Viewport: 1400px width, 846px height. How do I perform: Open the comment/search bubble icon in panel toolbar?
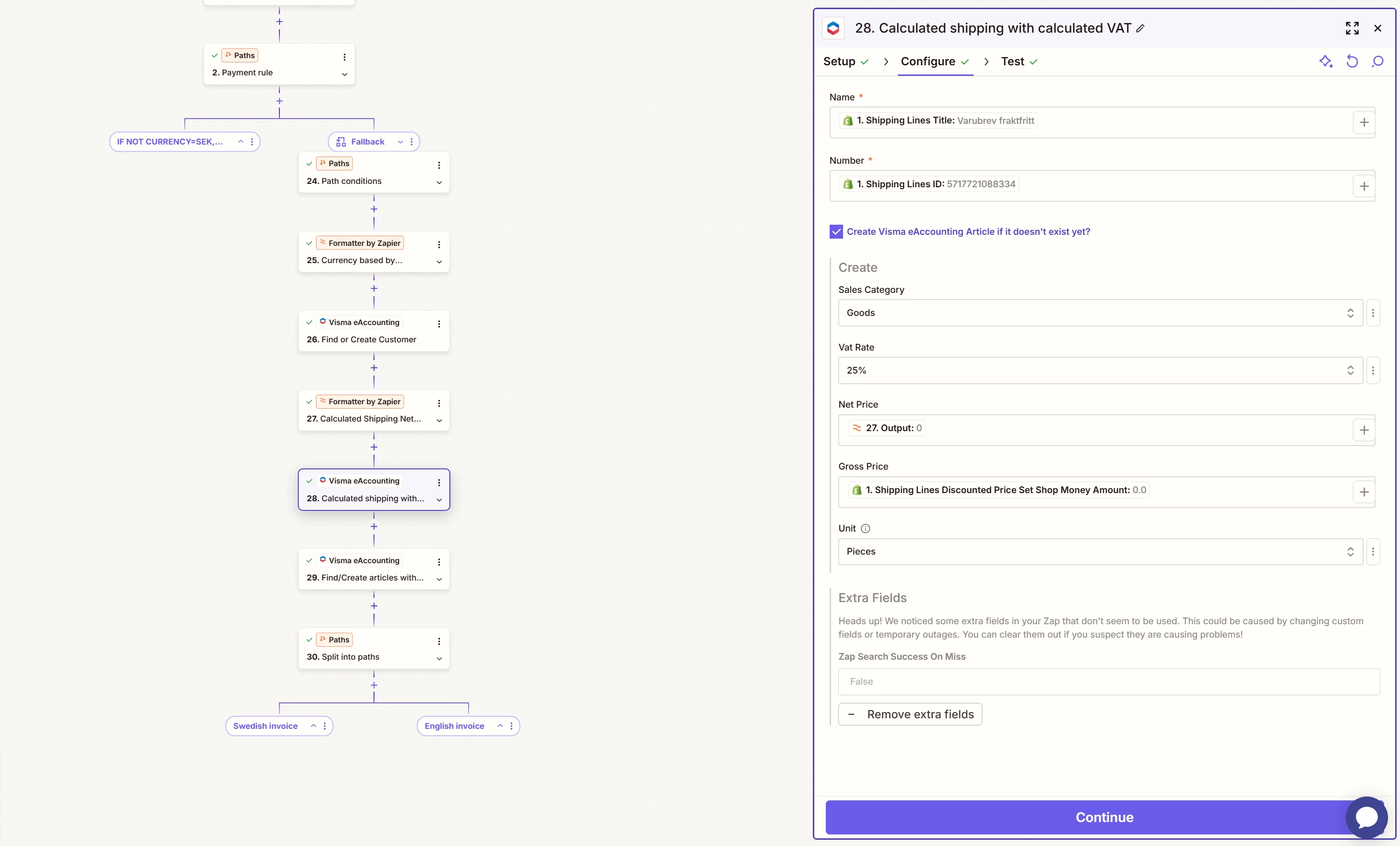(x=1378, y=61)
